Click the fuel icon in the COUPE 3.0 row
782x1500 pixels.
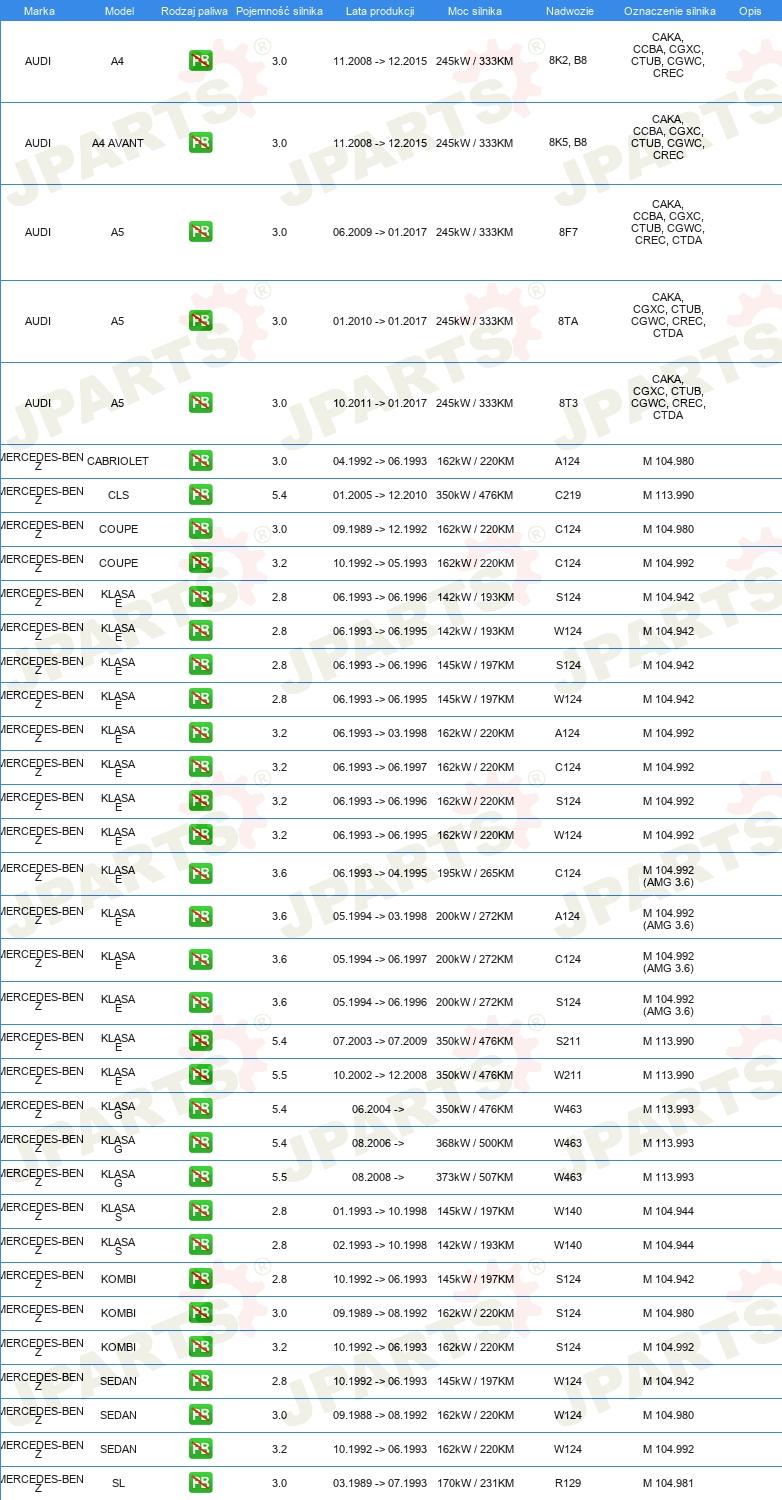(200, 529)
